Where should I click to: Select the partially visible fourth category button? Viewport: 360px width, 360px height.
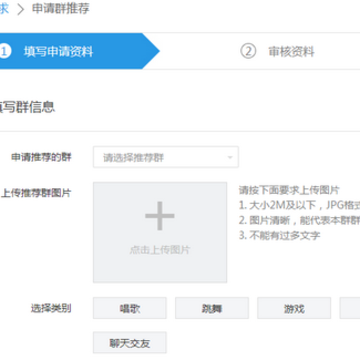coord(350,308)
